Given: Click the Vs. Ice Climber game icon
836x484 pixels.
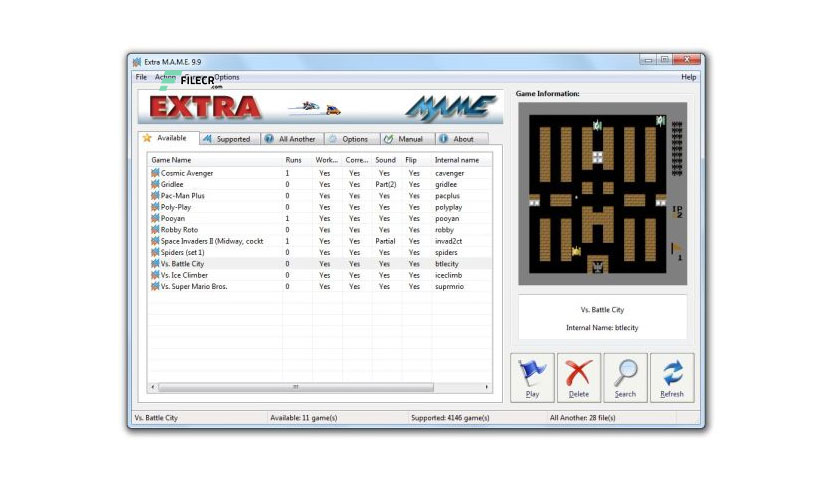Looking at the screenshot, I should [x=155, y=275].
